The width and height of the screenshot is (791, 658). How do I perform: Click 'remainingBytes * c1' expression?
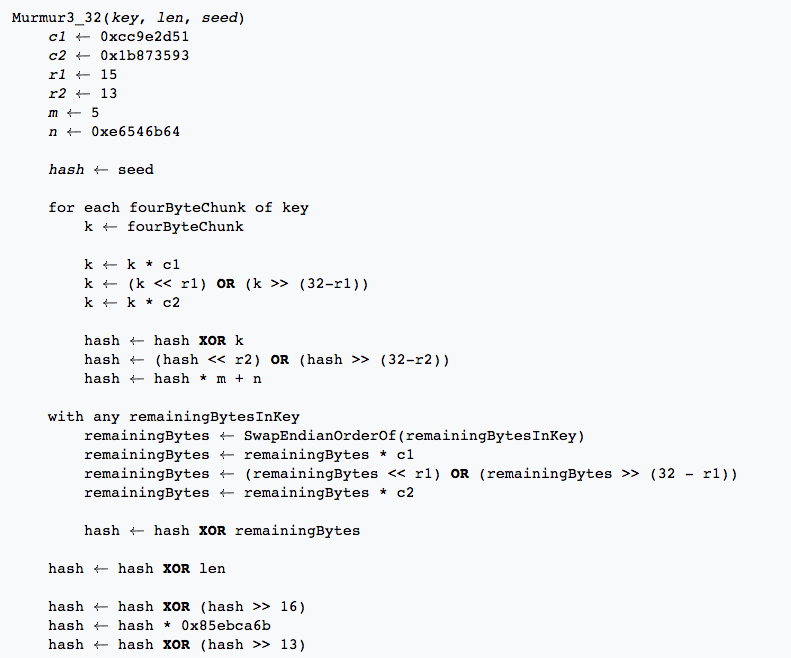pos(328,455)
